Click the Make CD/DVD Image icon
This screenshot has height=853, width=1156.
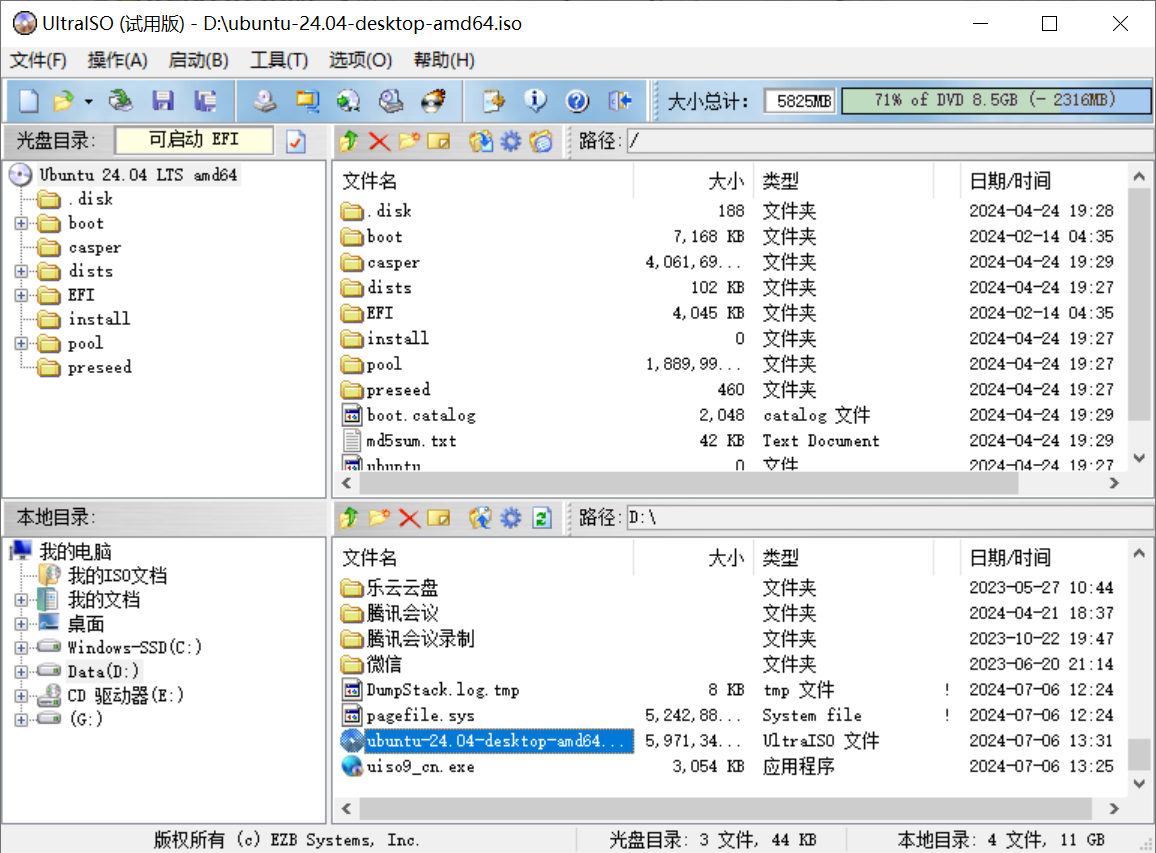coord(265,100)
